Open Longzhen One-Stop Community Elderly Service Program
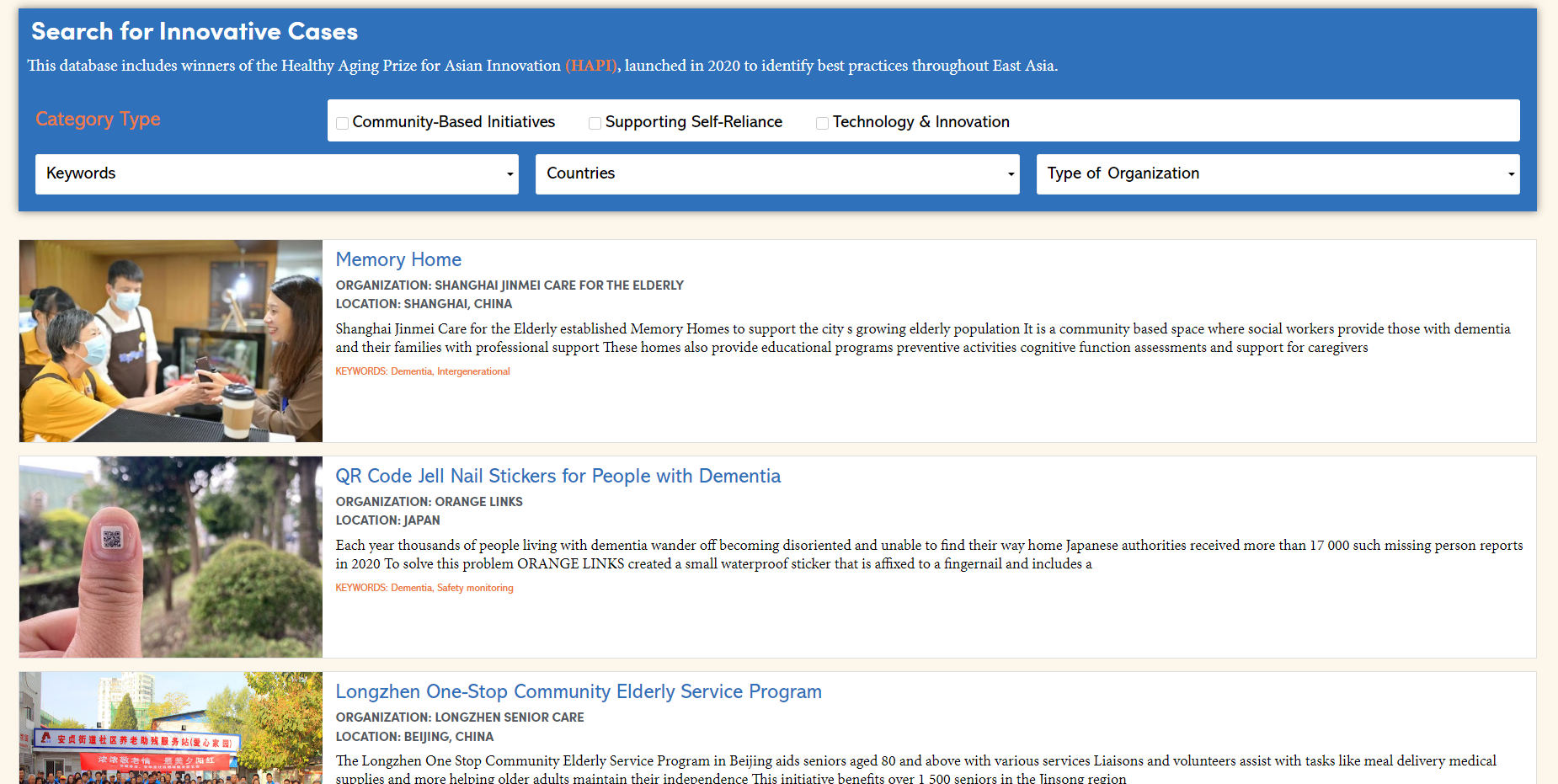The height and width of the screenshot is (784, 1558). point(578,691)
